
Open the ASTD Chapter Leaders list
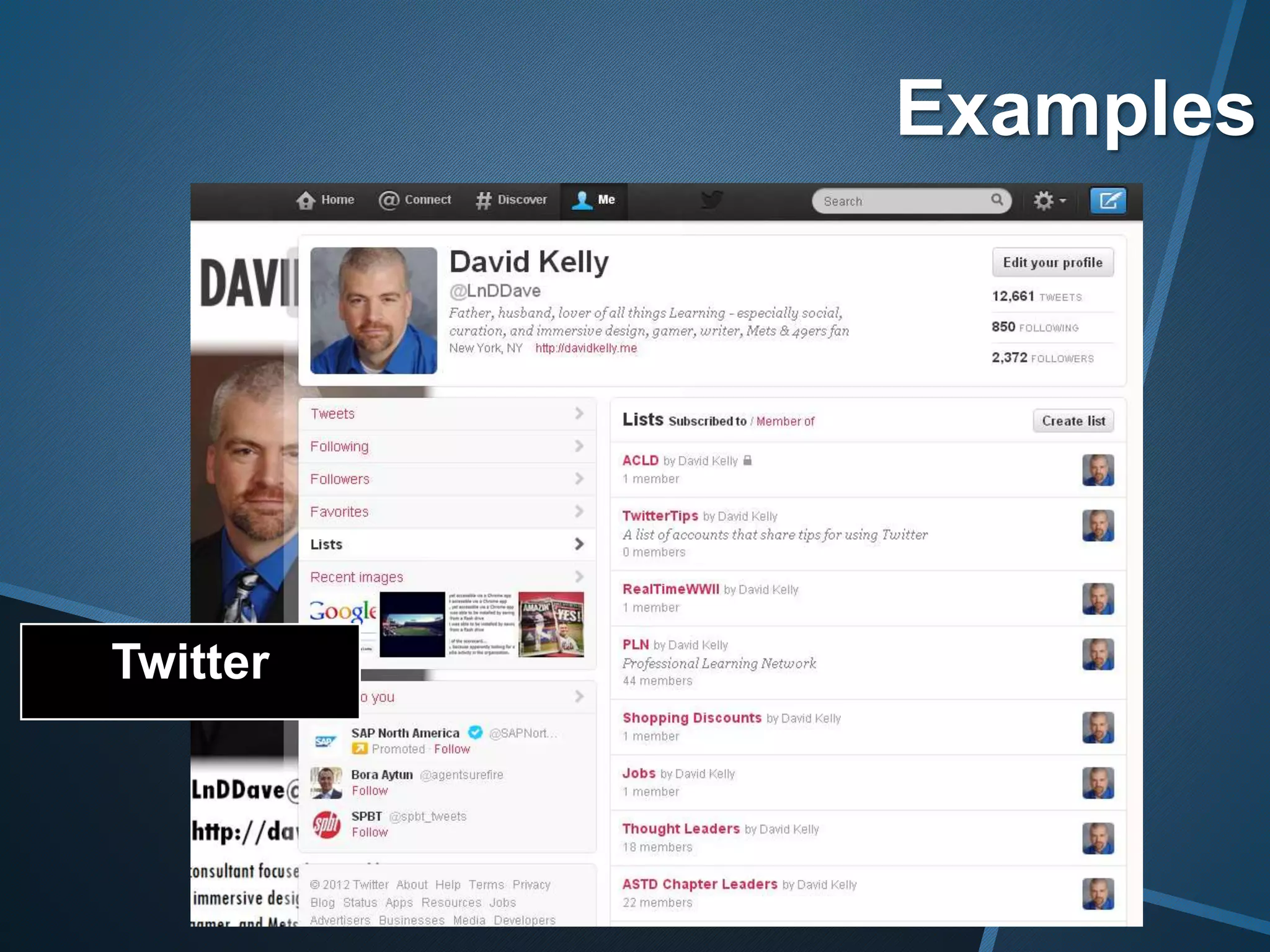click(x=699, y=884)
